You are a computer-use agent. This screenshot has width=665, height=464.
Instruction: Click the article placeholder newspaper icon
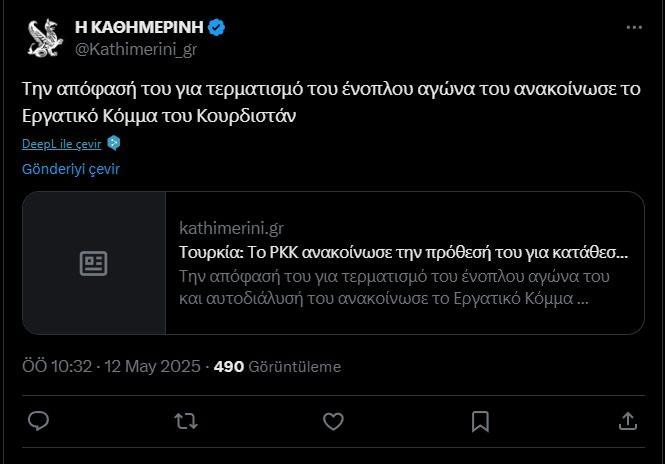[94, 263]
